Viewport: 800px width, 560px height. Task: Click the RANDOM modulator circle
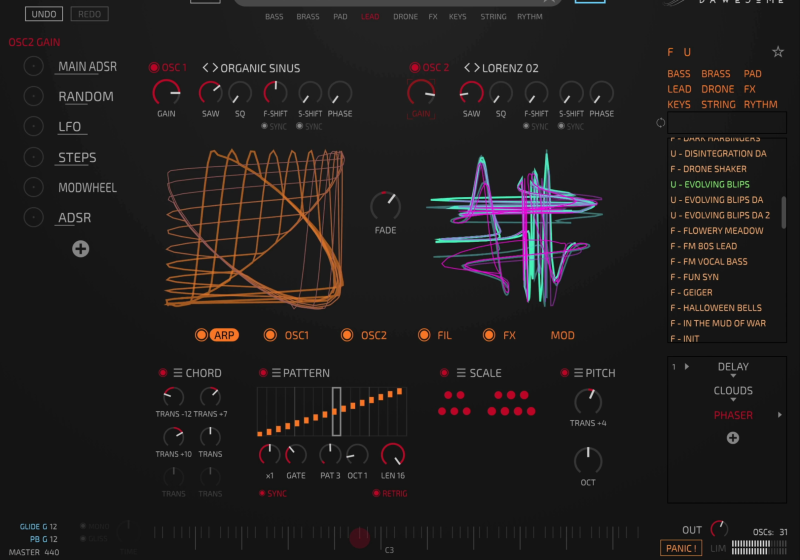[34, 96]
